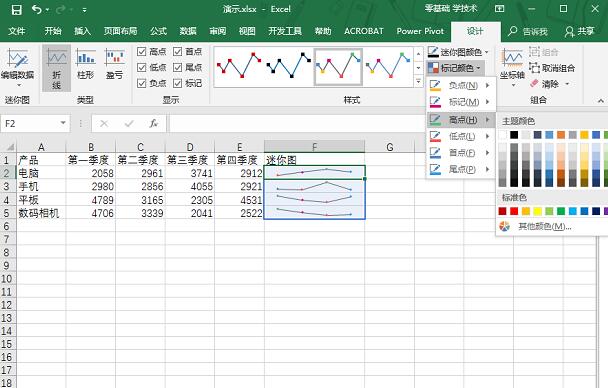Open the 迷你图颜色 sparkline color dropdown
The height and width of the screenshot is (388, 608).
pos(458,52)
